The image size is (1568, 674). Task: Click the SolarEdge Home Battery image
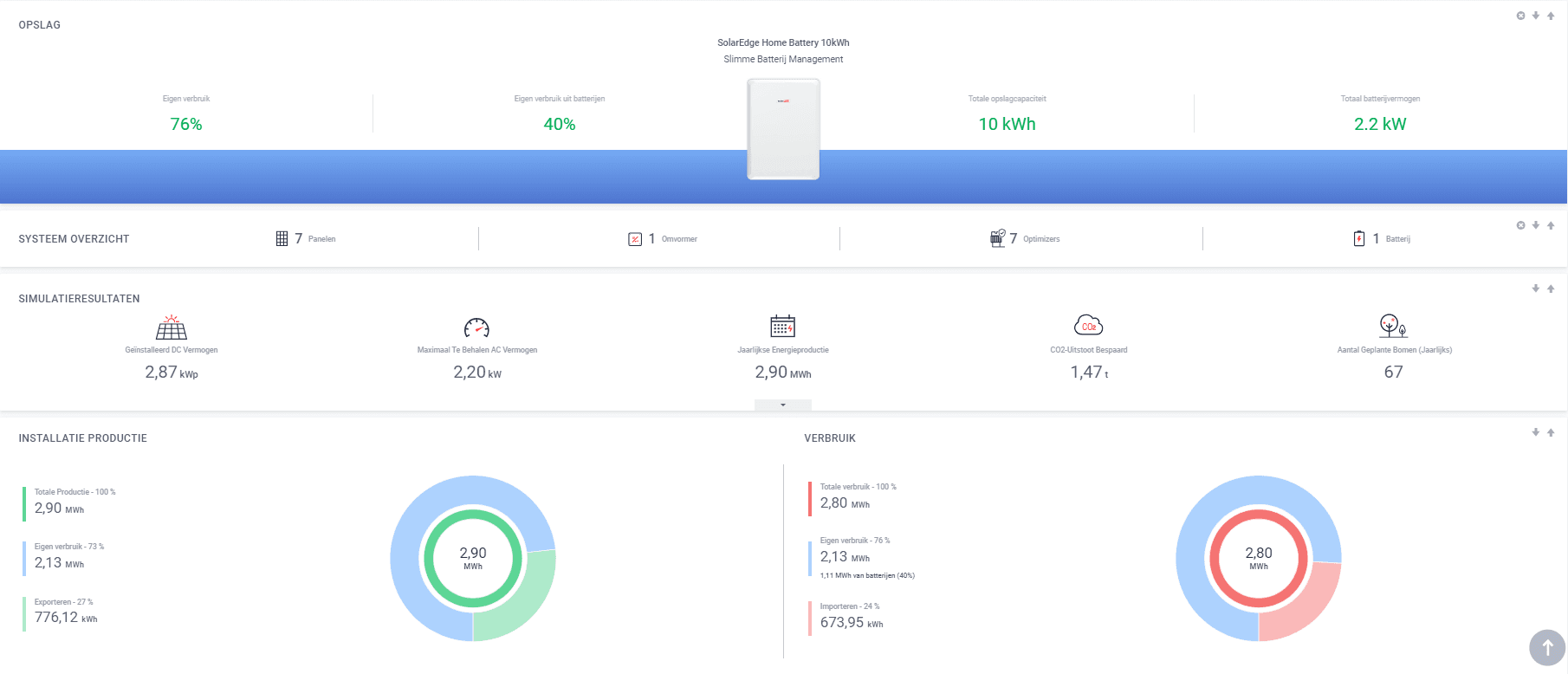click(x=783, y=129)
